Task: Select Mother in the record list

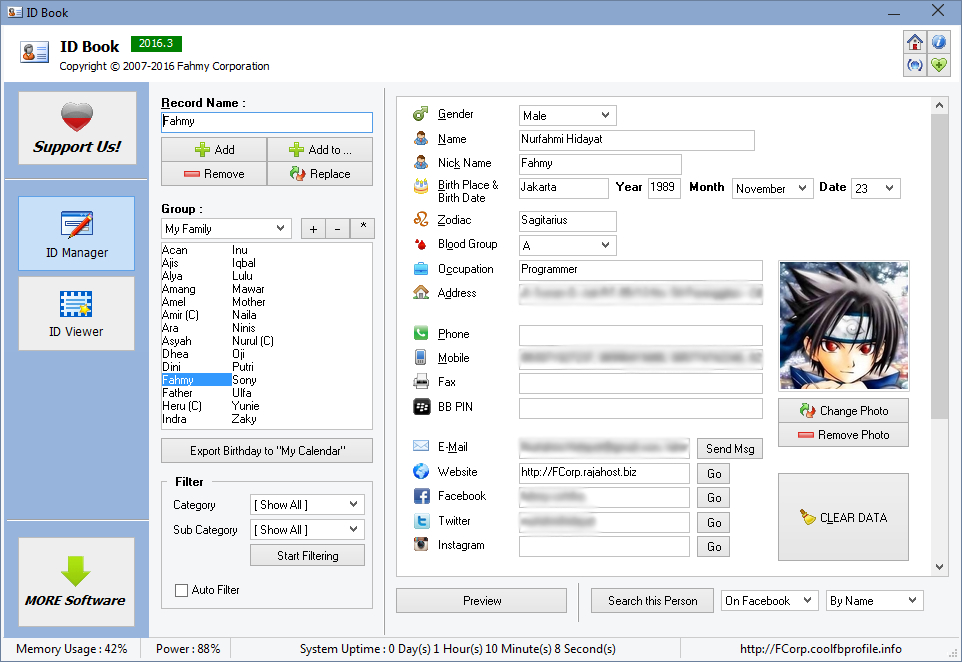Action: pyautogui.click(x=249, y=302)
